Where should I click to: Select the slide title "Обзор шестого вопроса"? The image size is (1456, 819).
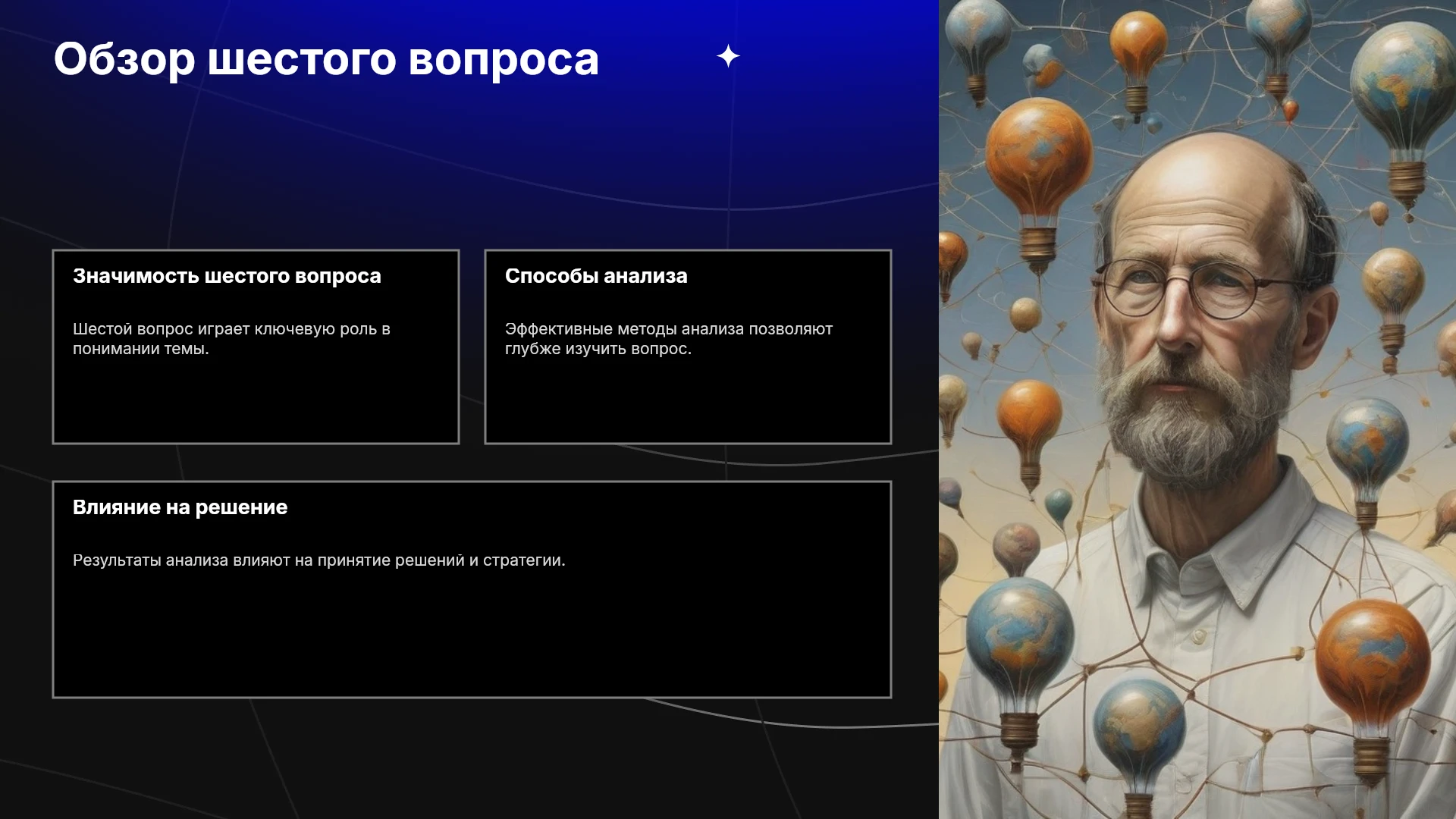[x=326, y=59]
